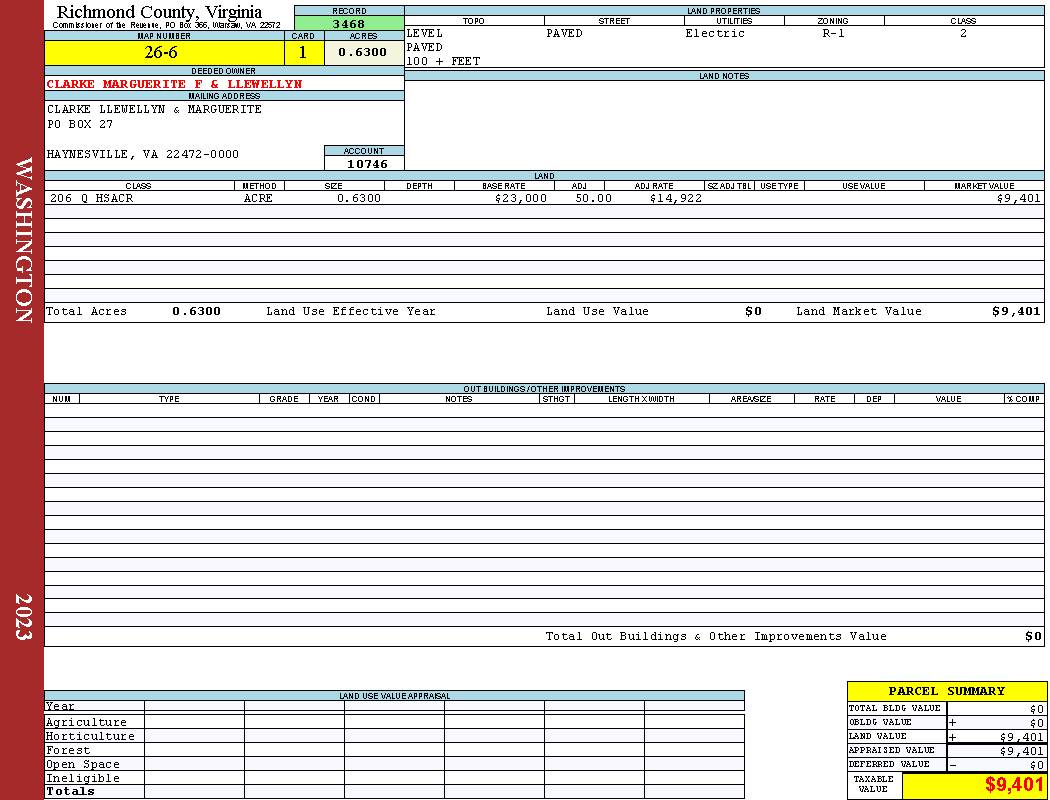The height and width of the screenshot is (800, 1050).
Task: Click the land properties class value 2
Action: coord(963,33)
